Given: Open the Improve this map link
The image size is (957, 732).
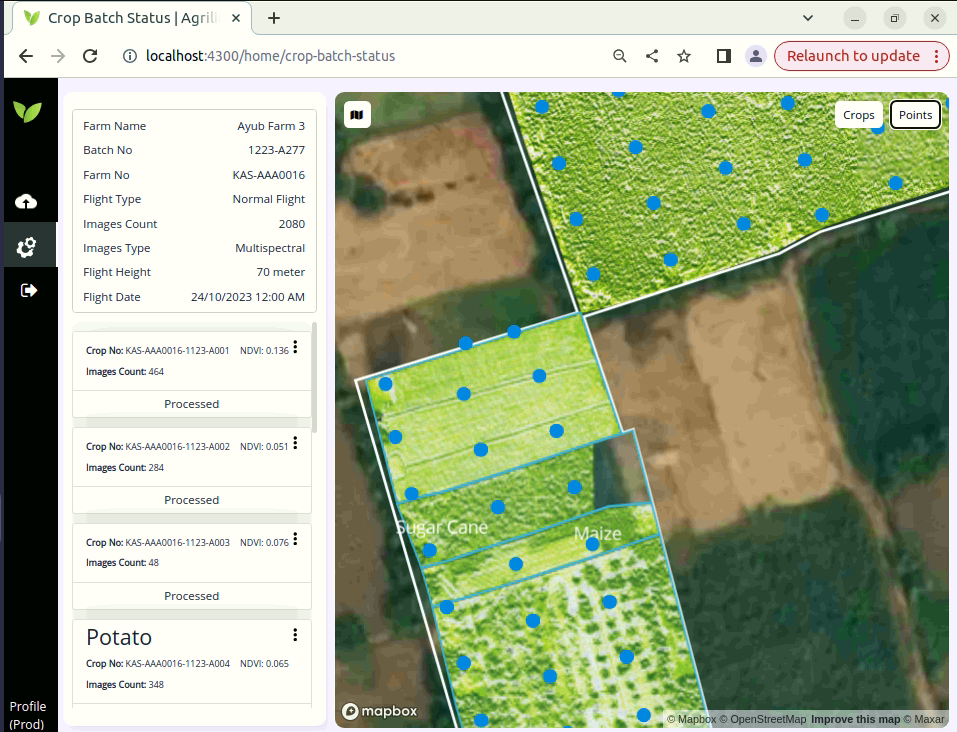Looking at the screenshot, I should tap(855, 718).
